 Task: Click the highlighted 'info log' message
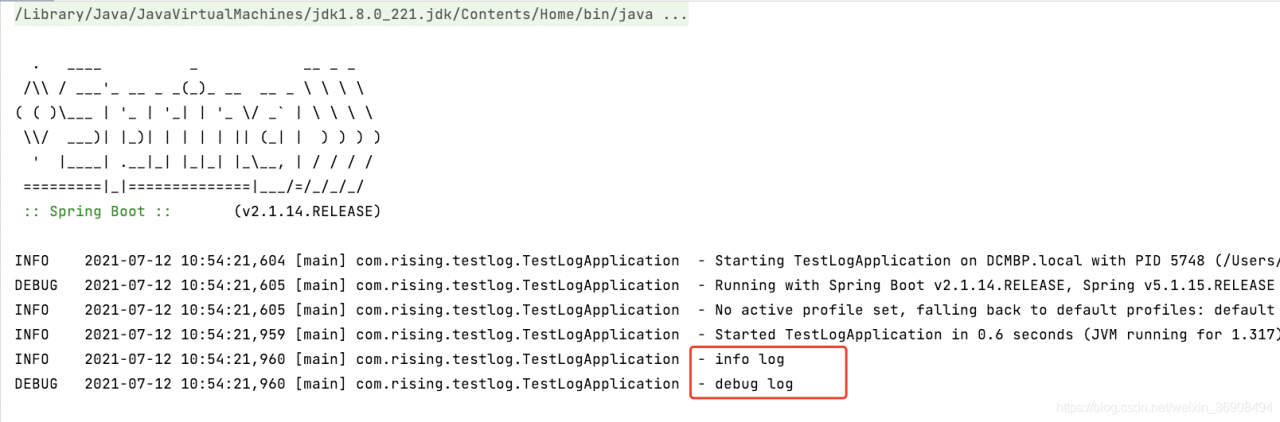point(751,359)
